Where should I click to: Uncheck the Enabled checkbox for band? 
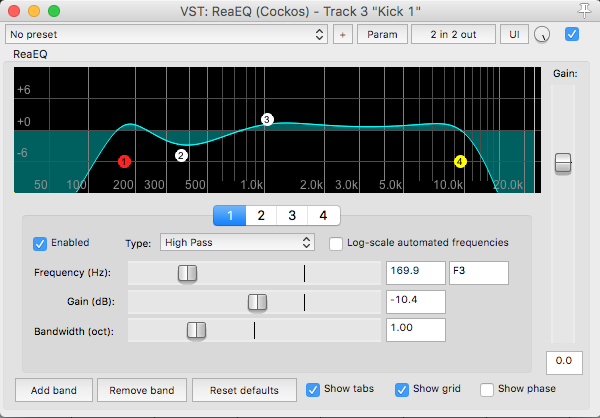coord(40,243)
